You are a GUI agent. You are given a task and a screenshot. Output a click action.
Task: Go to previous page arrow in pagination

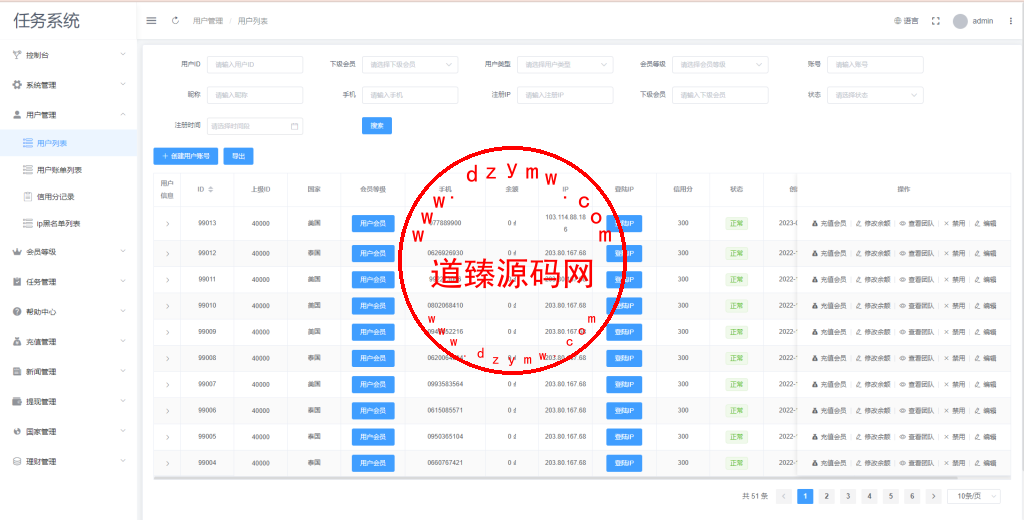(x=784, y=496)
